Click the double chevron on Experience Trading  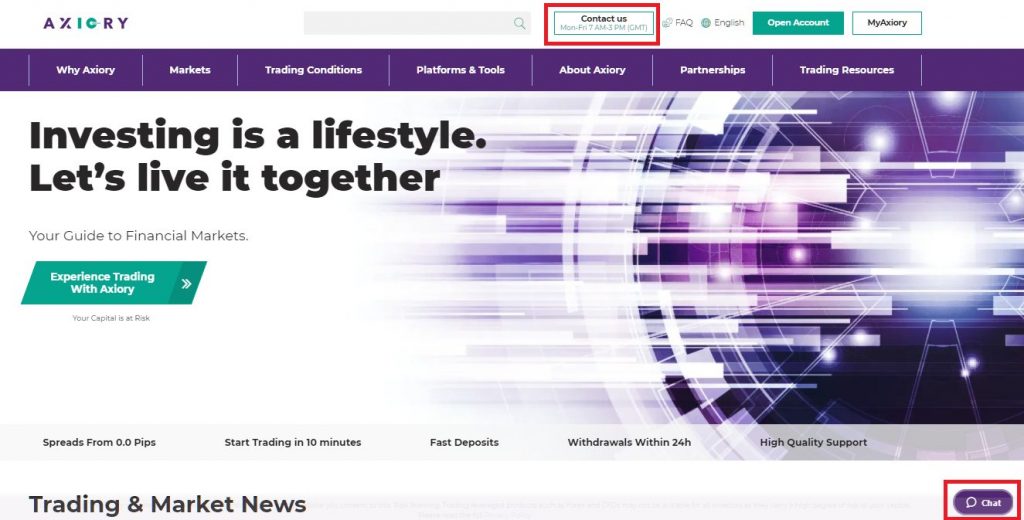(186, 283)
